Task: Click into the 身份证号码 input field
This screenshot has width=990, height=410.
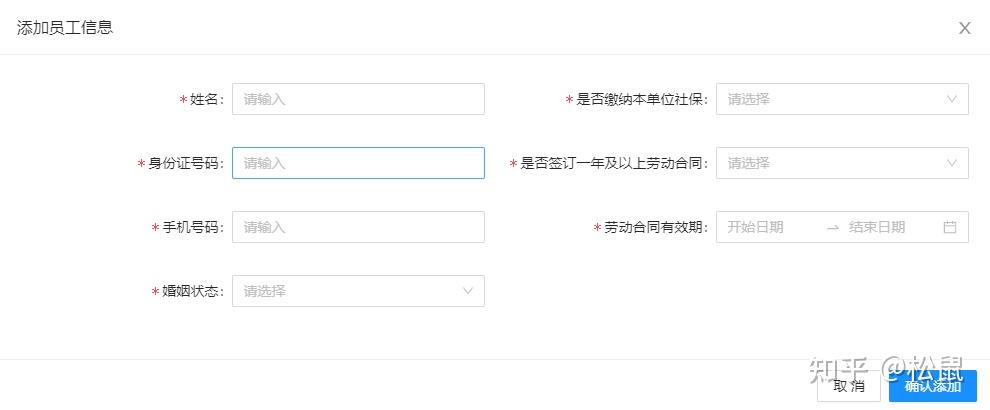Action: pos(358,163)
